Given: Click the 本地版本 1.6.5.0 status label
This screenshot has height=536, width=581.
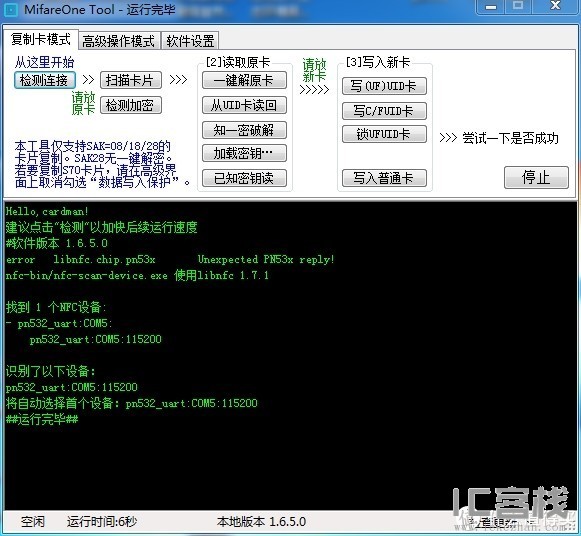Looking at the screenshot, I should tap(262, 522).
